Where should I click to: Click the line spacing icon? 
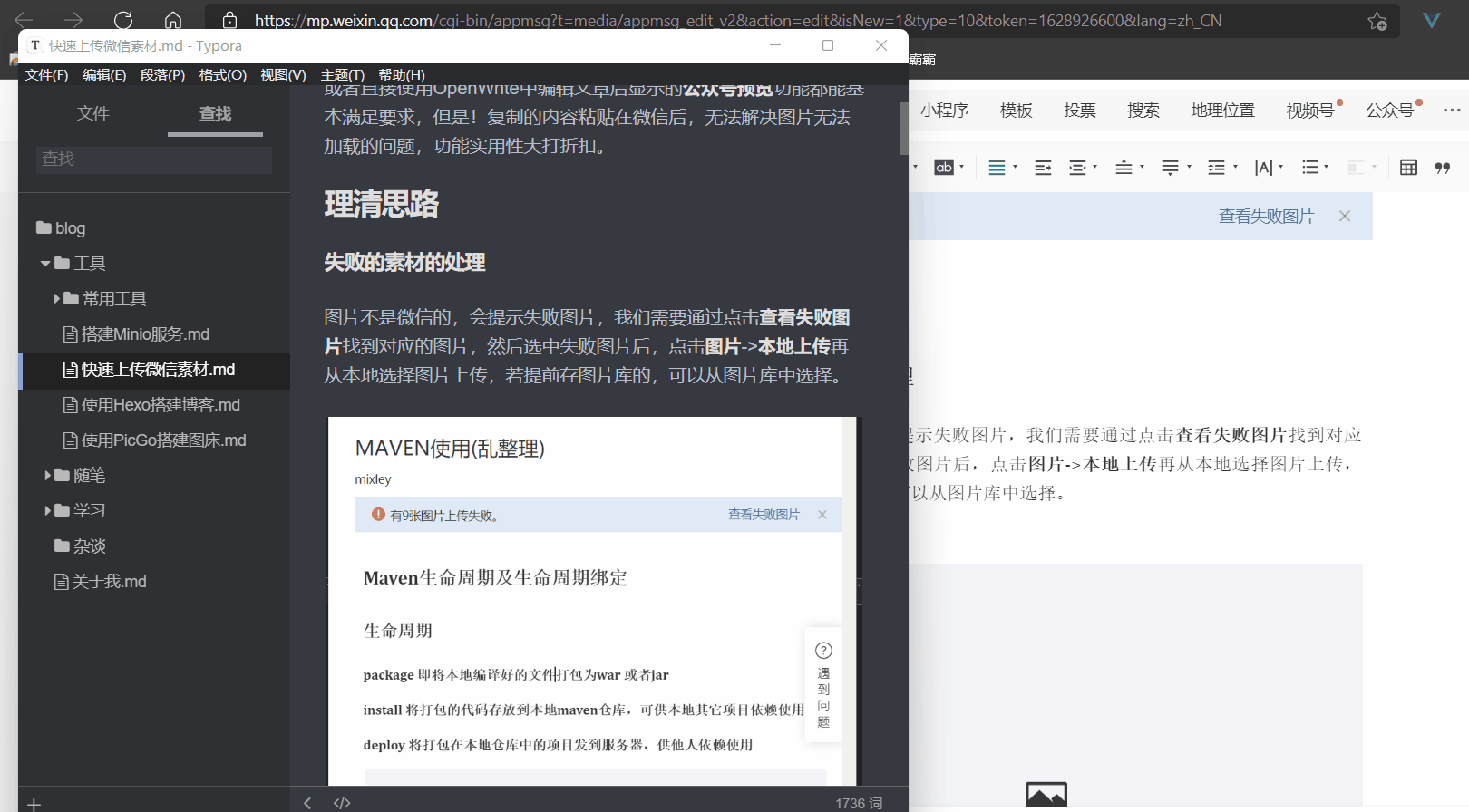[1216, 168]
